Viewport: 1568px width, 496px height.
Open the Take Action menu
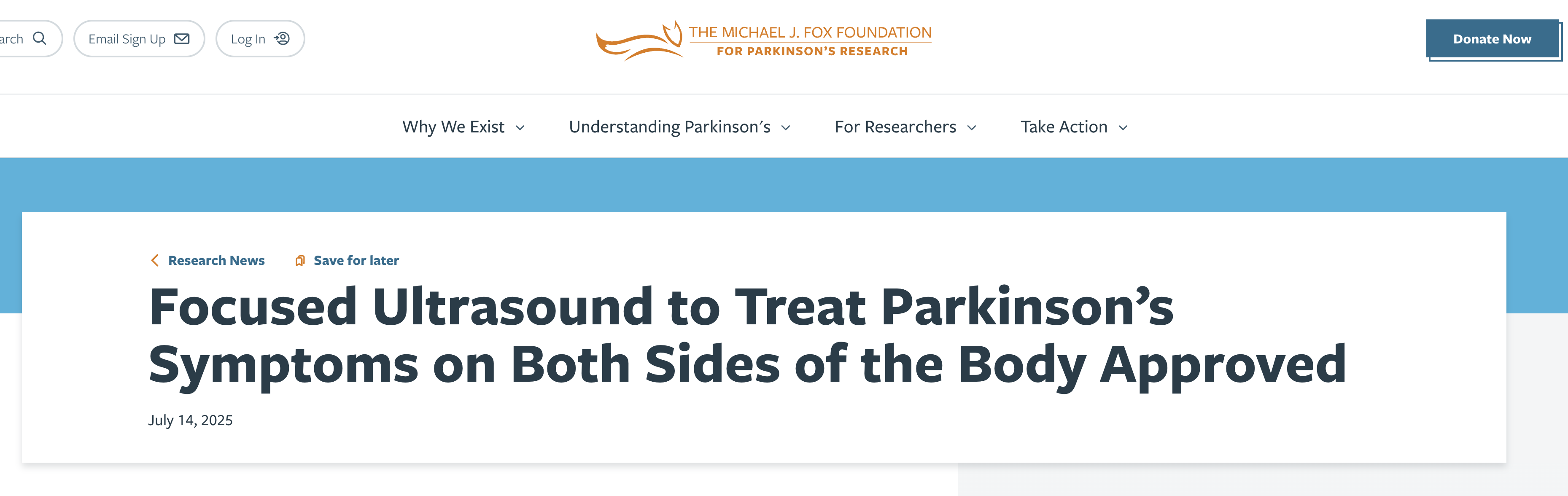click(1063, 127)
